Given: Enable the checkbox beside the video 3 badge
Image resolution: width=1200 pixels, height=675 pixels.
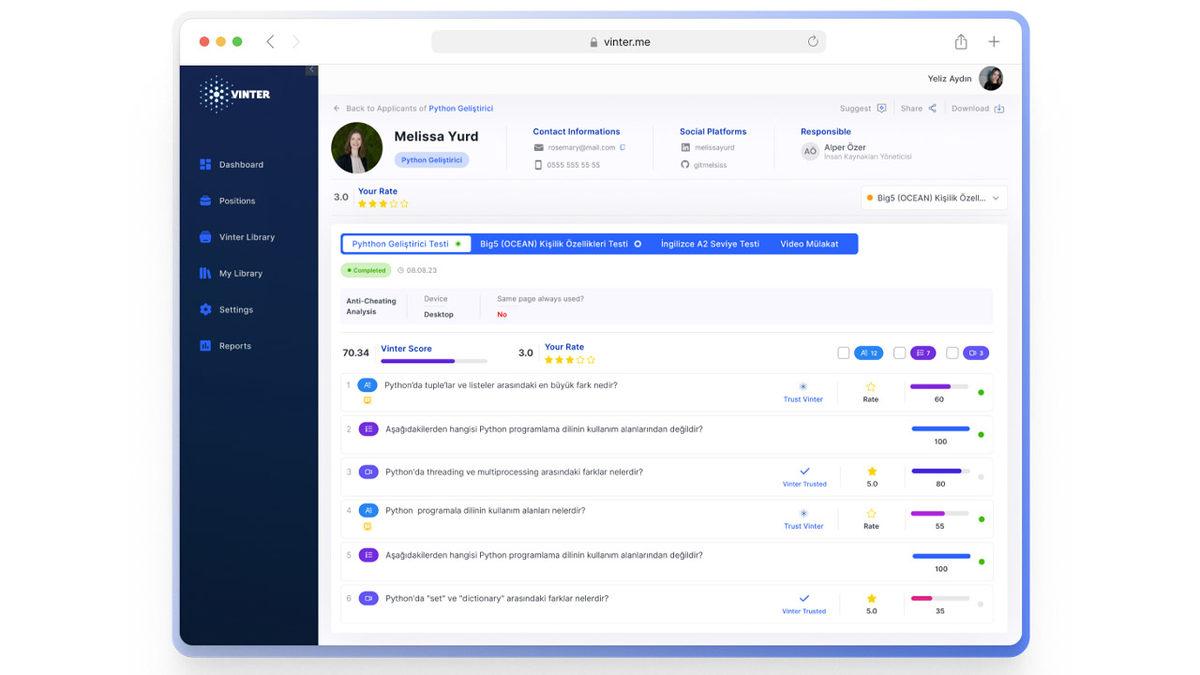Looking at the screenshot, I should 952,353.
